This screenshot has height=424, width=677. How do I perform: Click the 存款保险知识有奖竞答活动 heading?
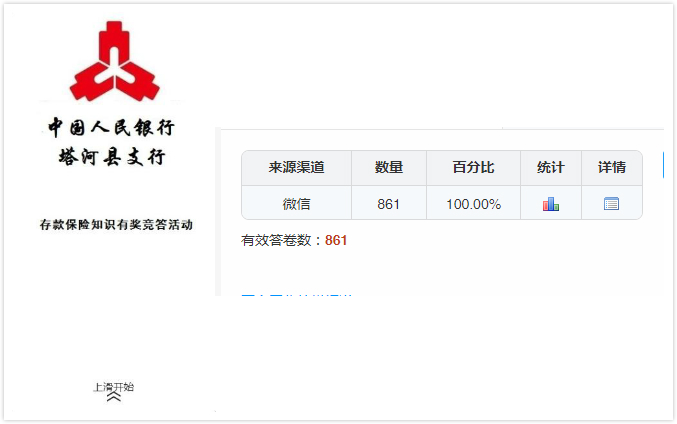(x=116, y=225)
